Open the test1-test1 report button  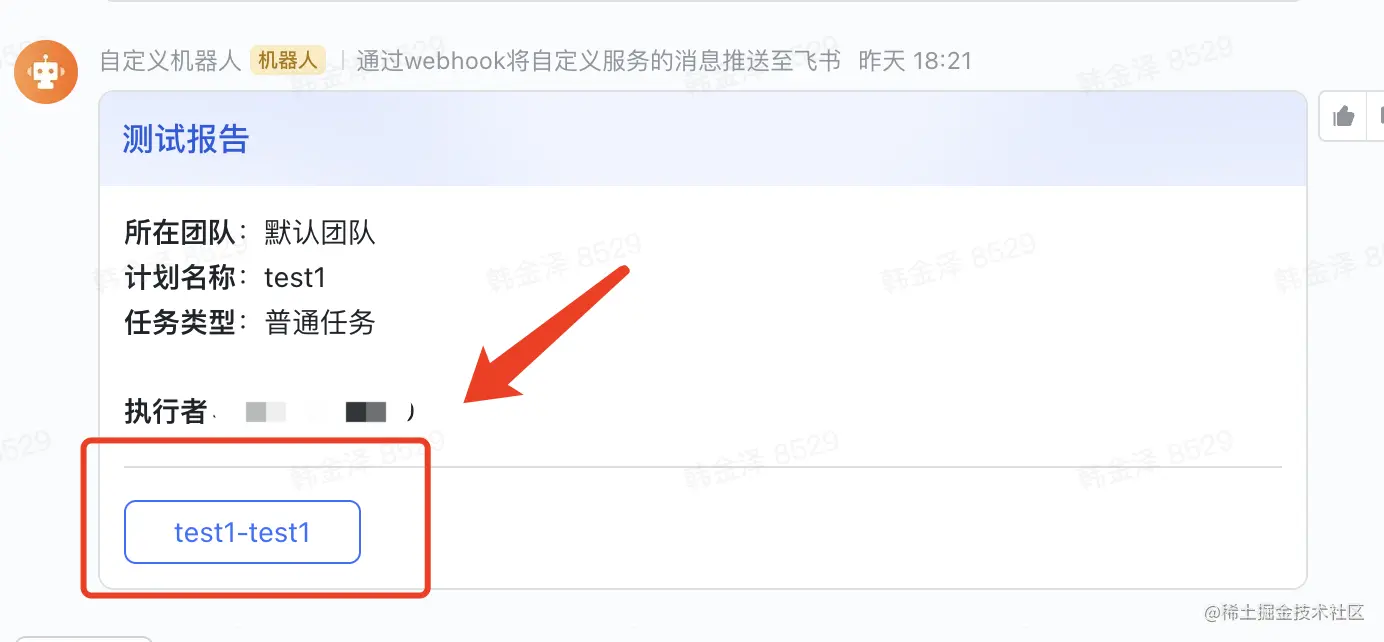pyautogui.click(x=242, y=532)
